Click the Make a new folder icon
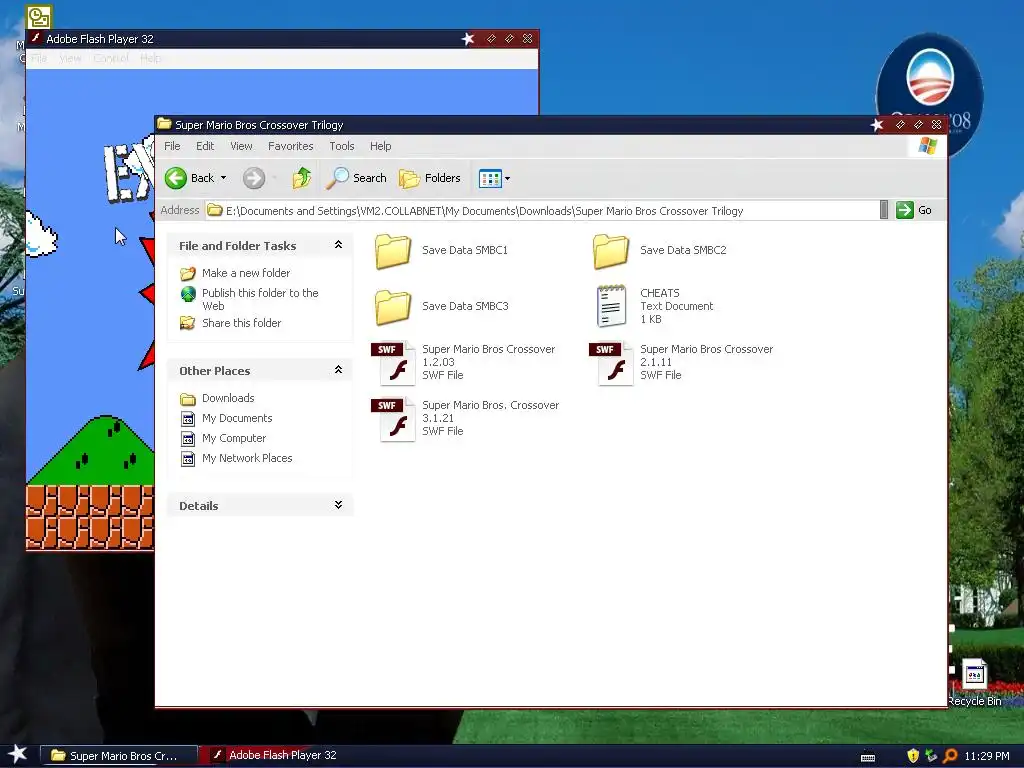The height and width of the screenshot is (768, 1024). tap(187, 274)
